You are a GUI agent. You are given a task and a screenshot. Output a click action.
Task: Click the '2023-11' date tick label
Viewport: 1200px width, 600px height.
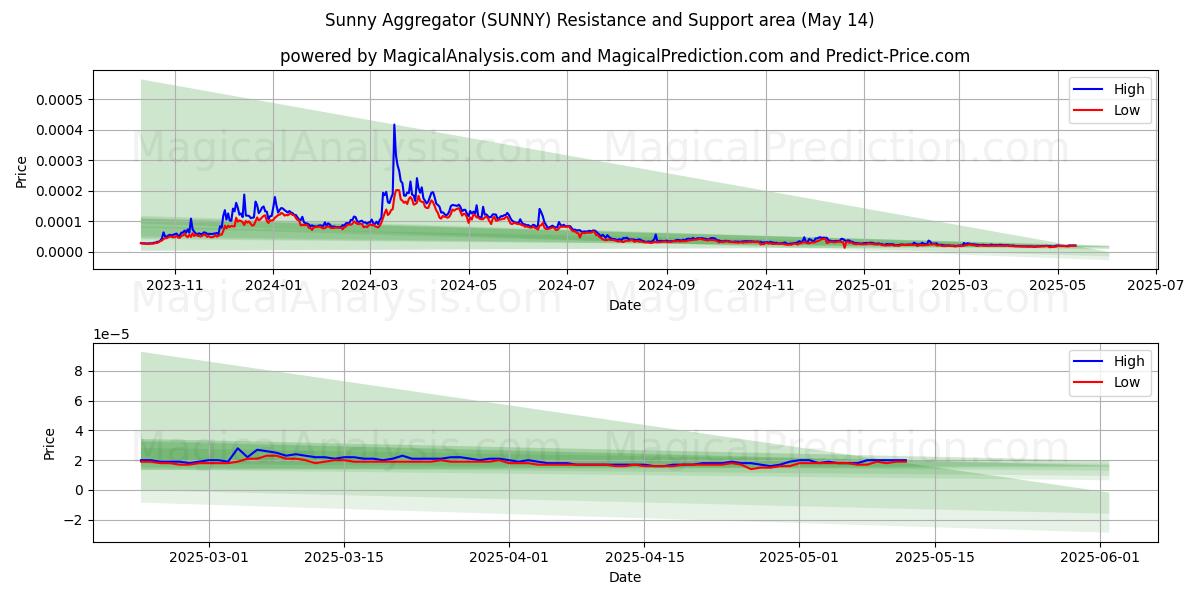[175, 285]
